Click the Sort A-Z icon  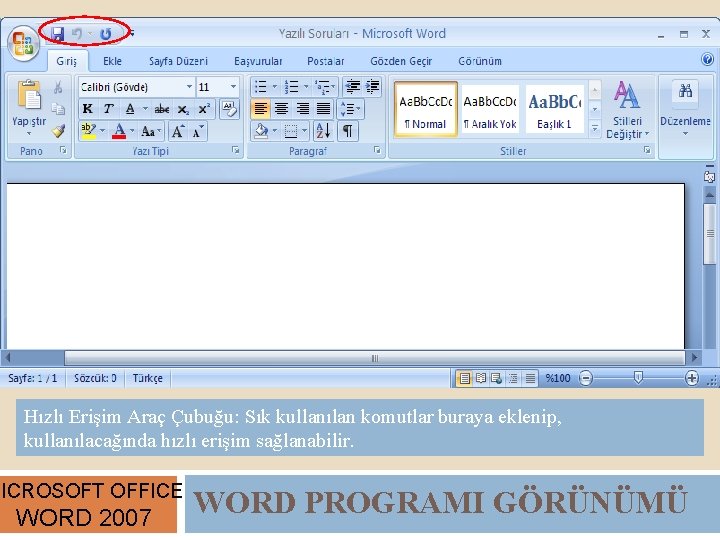pyautogui.click(x=324, y=131)
